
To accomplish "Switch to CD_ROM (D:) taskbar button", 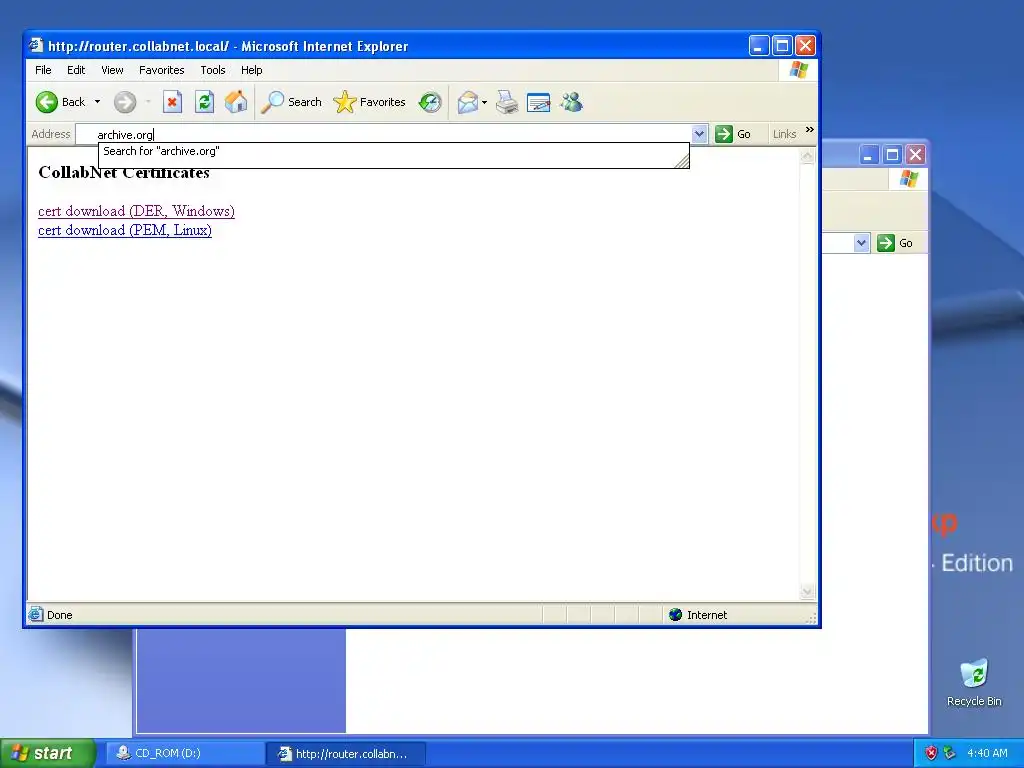I will click(x=184, y=754).
